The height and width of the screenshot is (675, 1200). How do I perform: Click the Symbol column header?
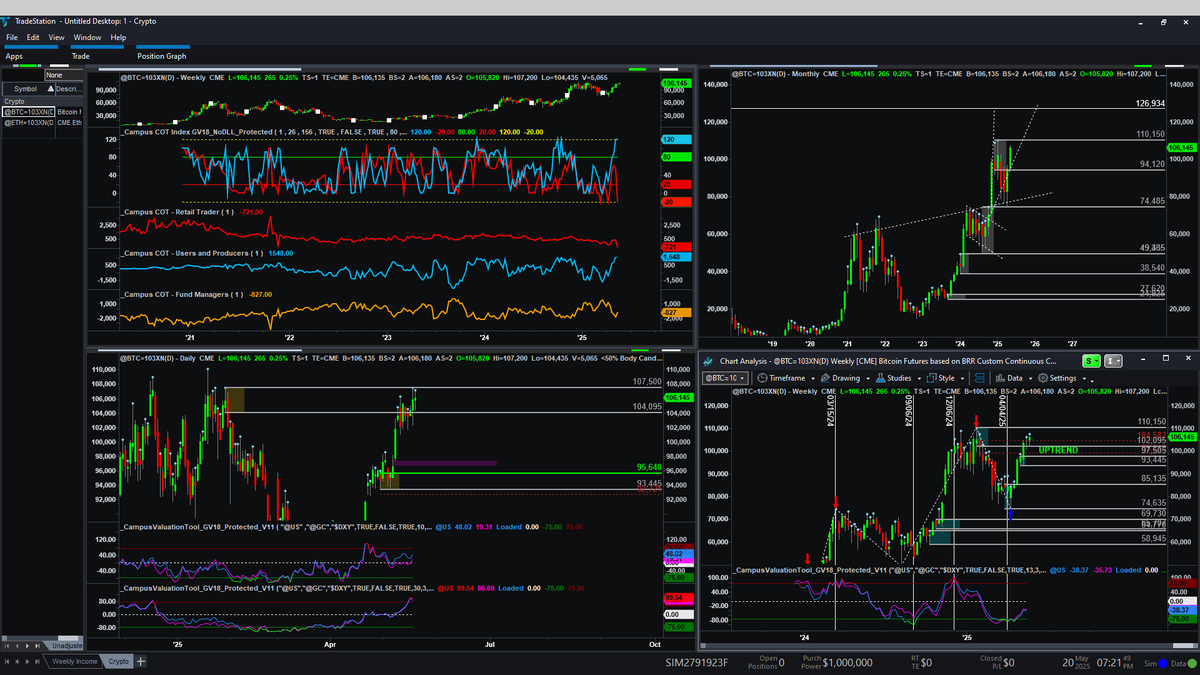[29, 89]
